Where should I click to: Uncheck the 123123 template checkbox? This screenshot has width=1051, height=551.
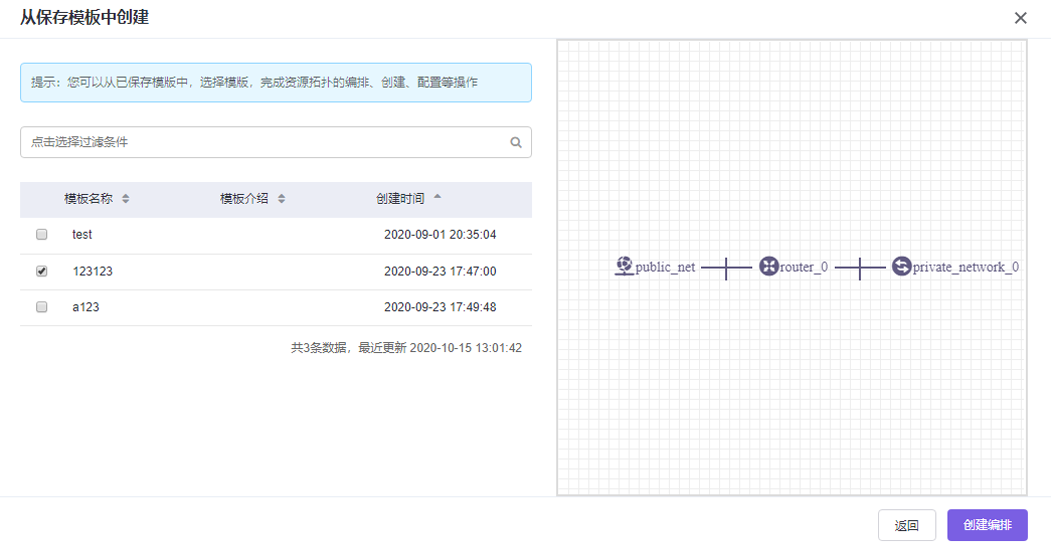coord(42,271)
